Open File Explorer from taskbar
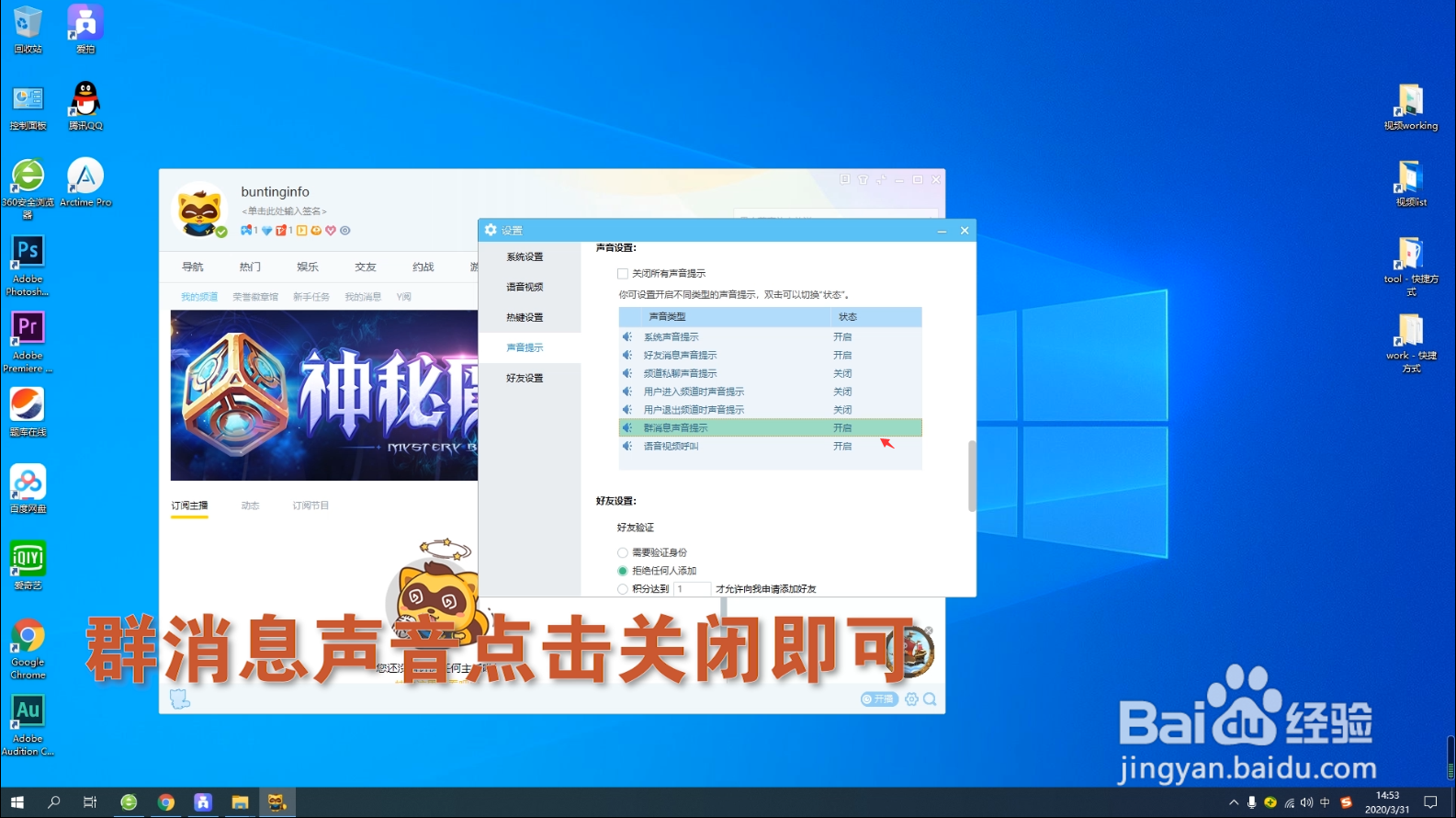 point(240,802)
